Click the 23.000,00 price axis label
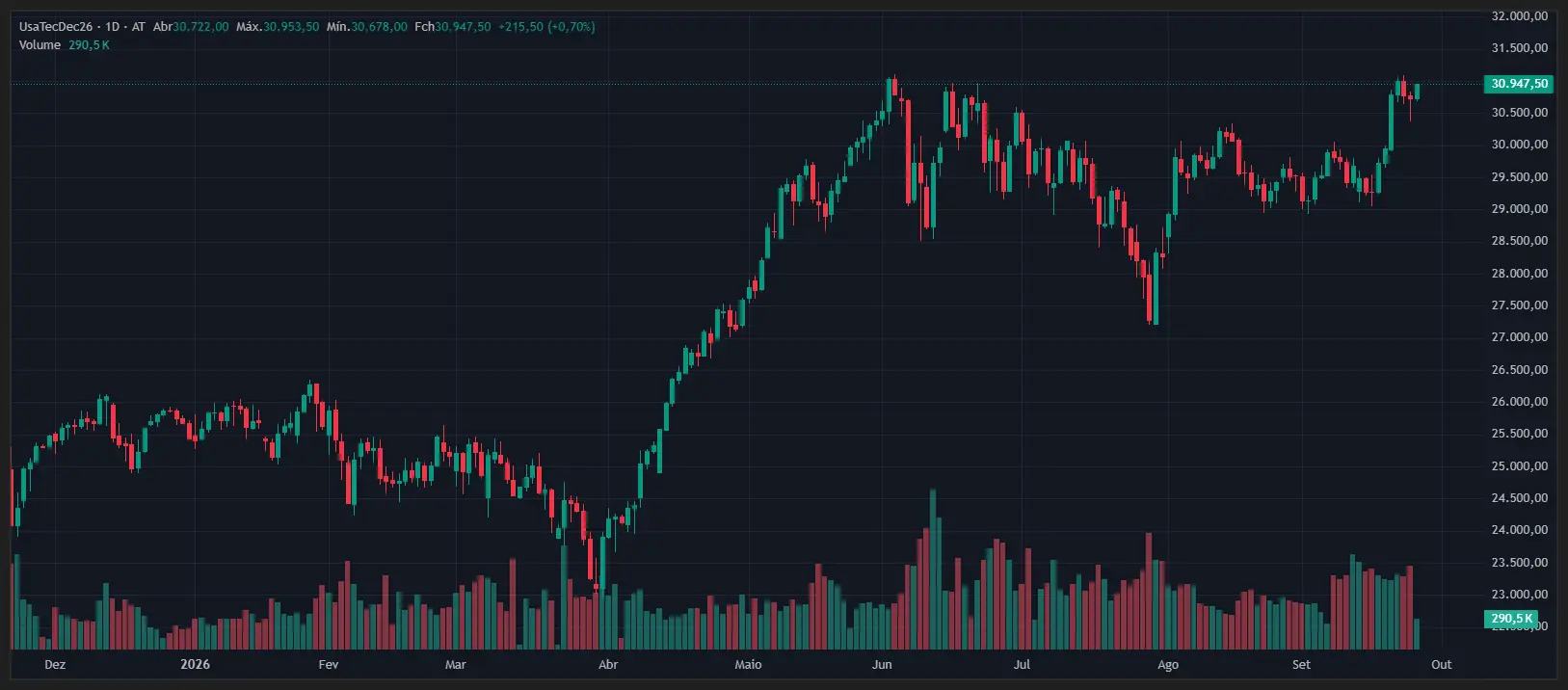 pyautogui.click(x=1520, y=595)
